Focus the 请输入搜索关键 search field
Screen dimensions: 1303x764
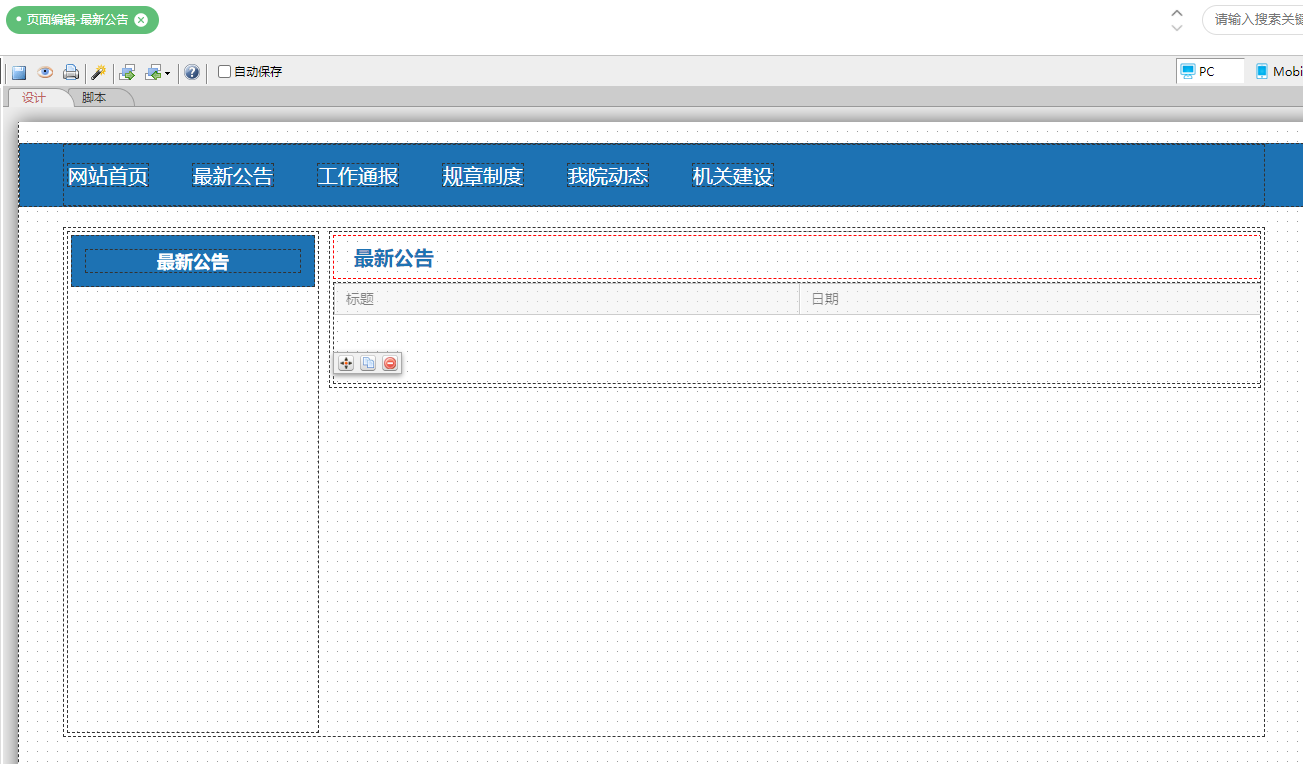click(x=1253, y=19)
